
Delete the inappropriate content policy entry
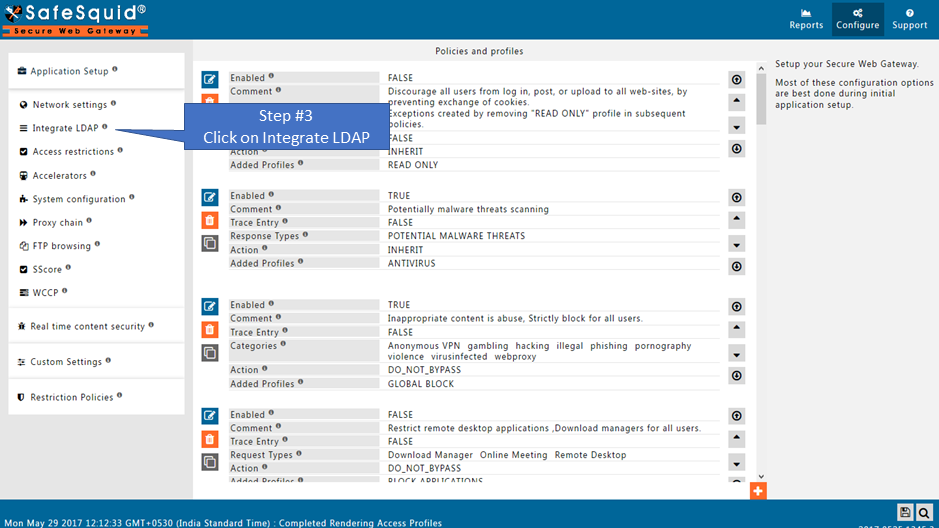[210, 329]
